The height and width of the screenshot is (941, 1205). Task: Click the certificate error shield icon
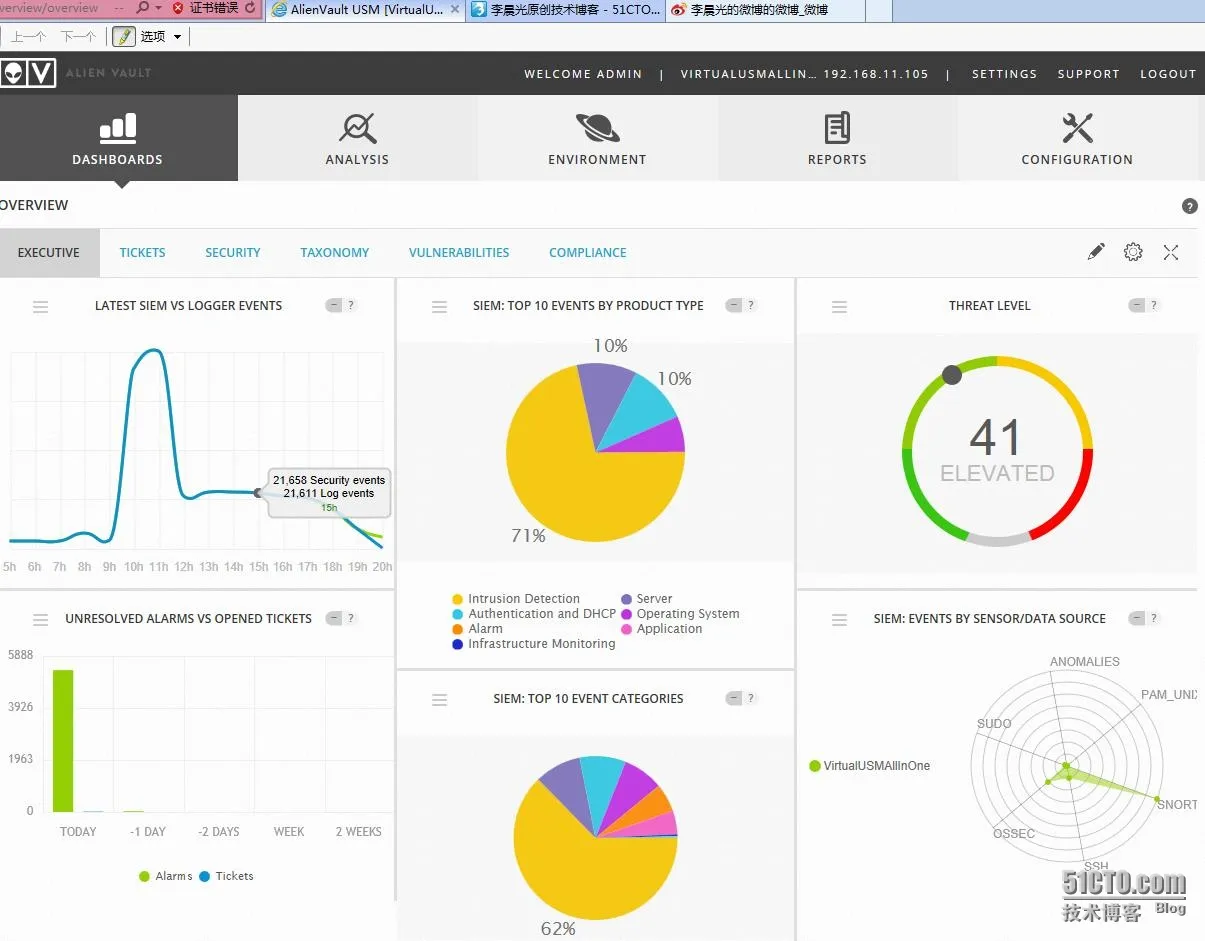[x=178, y=8]
